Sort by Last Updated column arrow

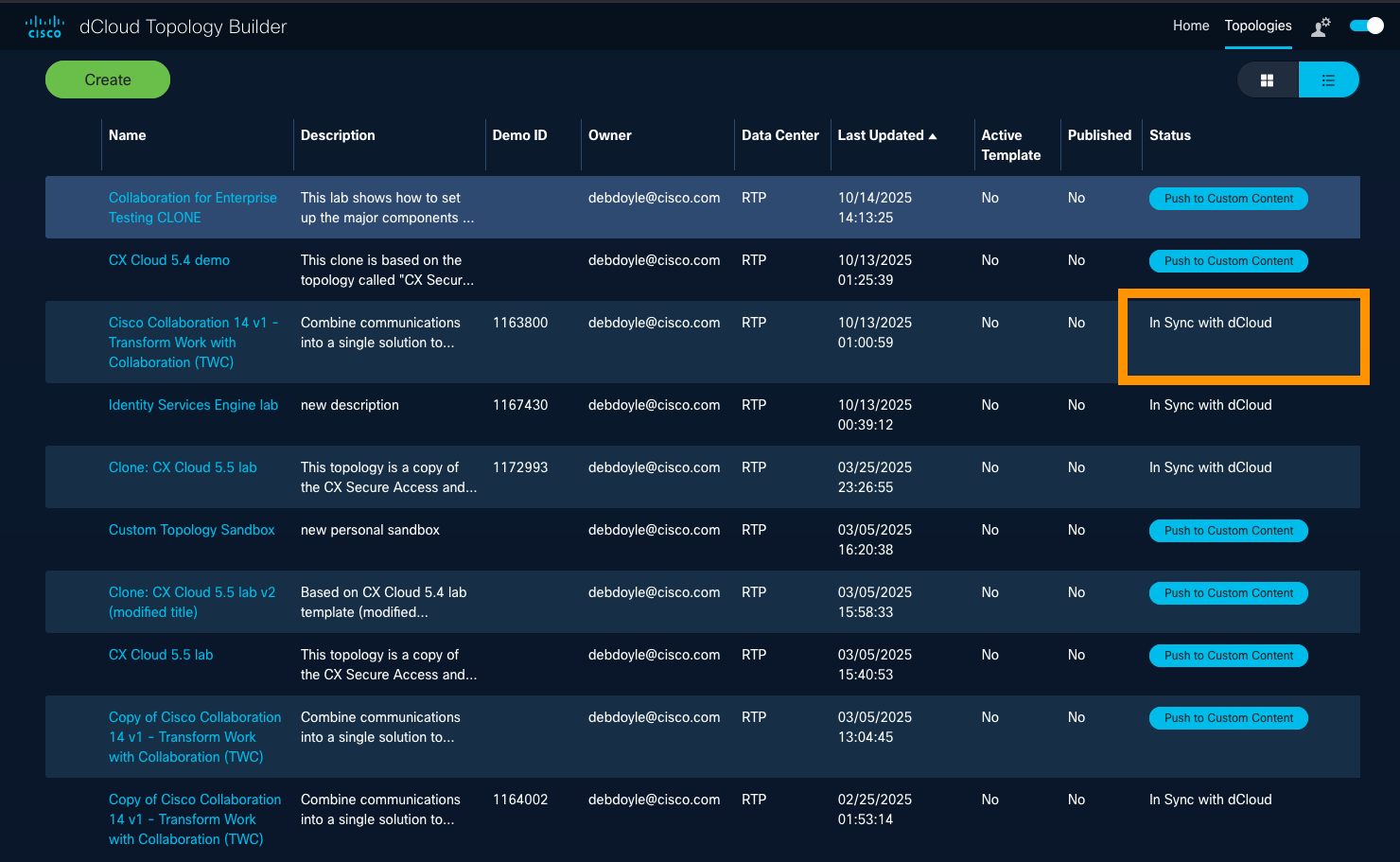pos(933,136)
